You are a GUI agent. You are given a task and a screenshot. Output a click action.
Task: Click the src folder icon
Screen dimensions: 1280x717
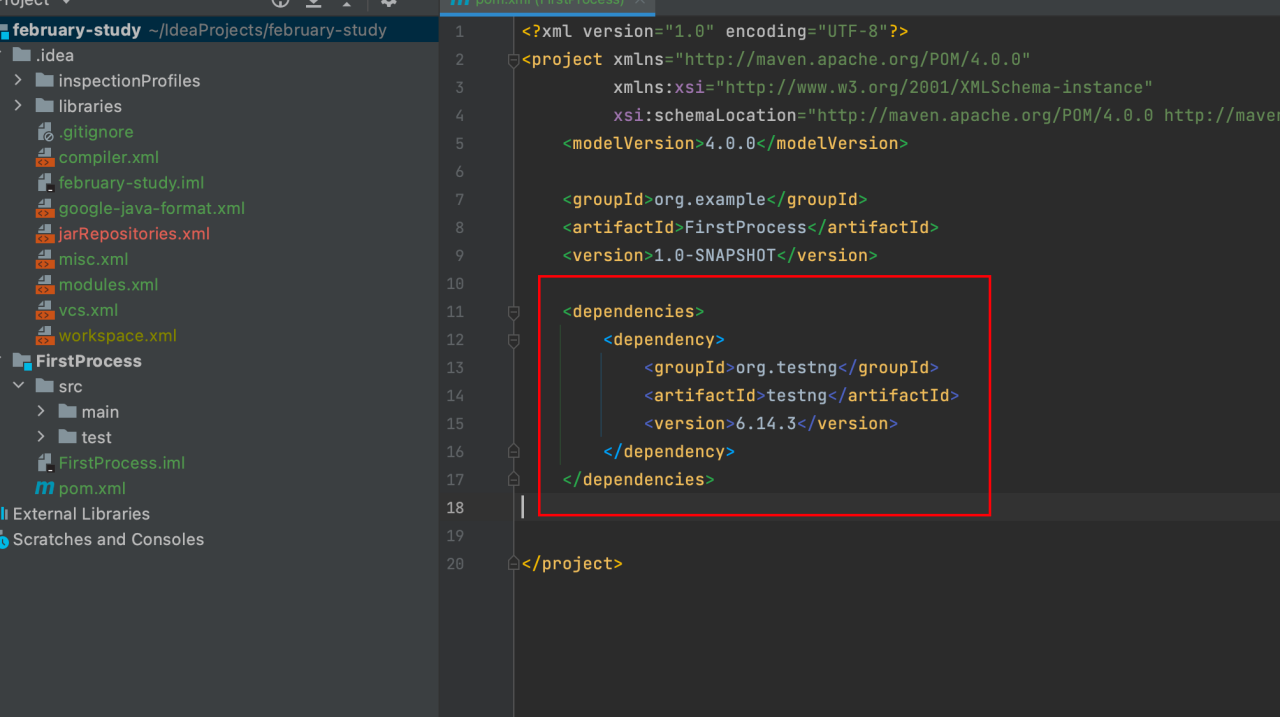pos(44,386)
